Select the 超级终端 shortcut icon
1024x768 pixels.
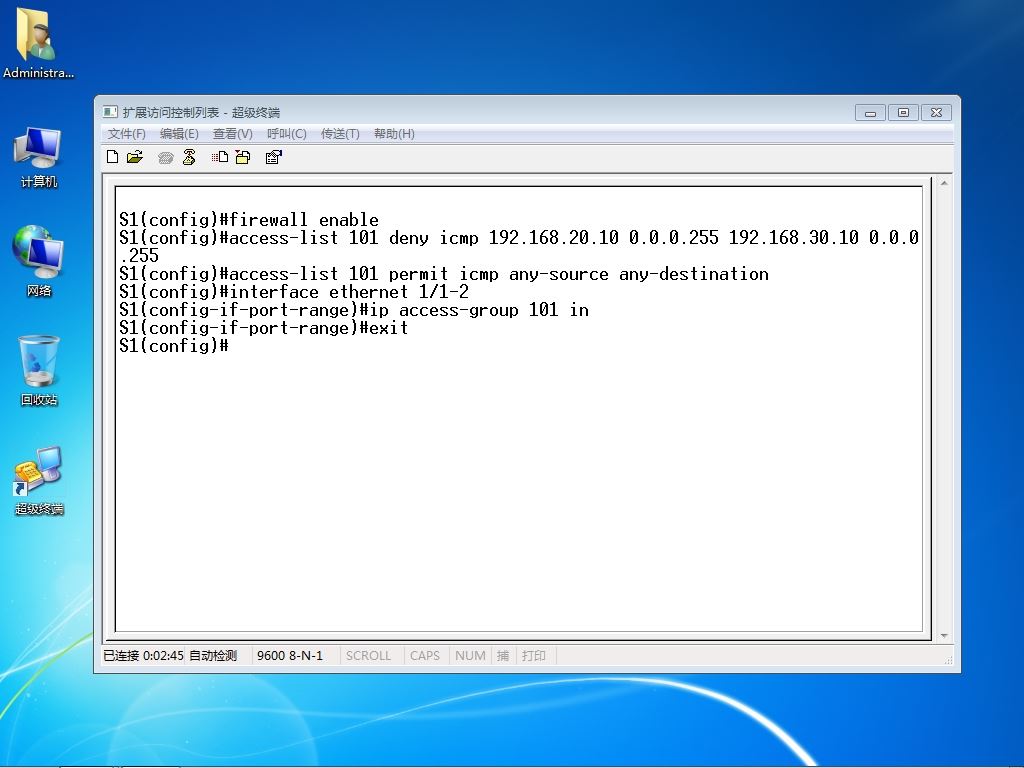tap(39, 481)
